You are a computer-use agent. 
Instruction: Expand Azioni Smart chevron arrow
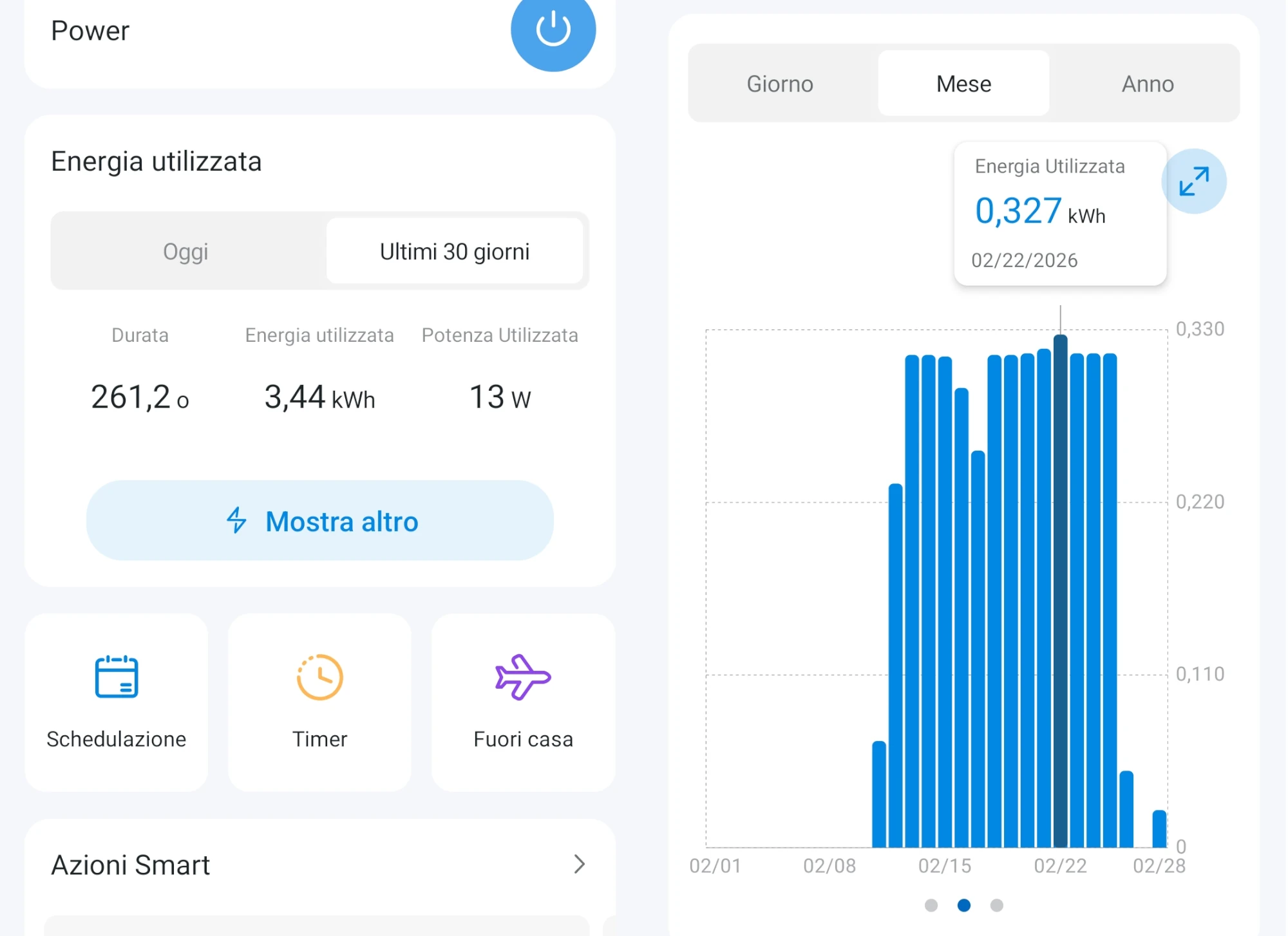579,864
